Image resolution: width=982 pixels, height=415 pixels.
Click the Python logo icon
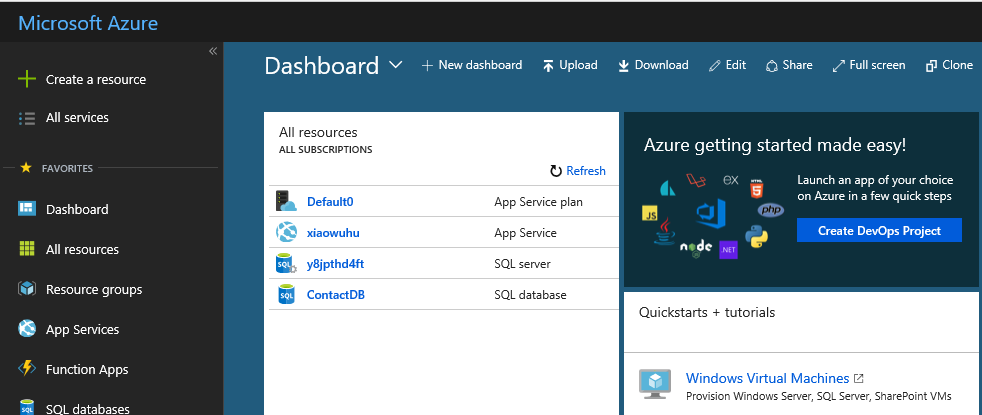tap(757, 237)
